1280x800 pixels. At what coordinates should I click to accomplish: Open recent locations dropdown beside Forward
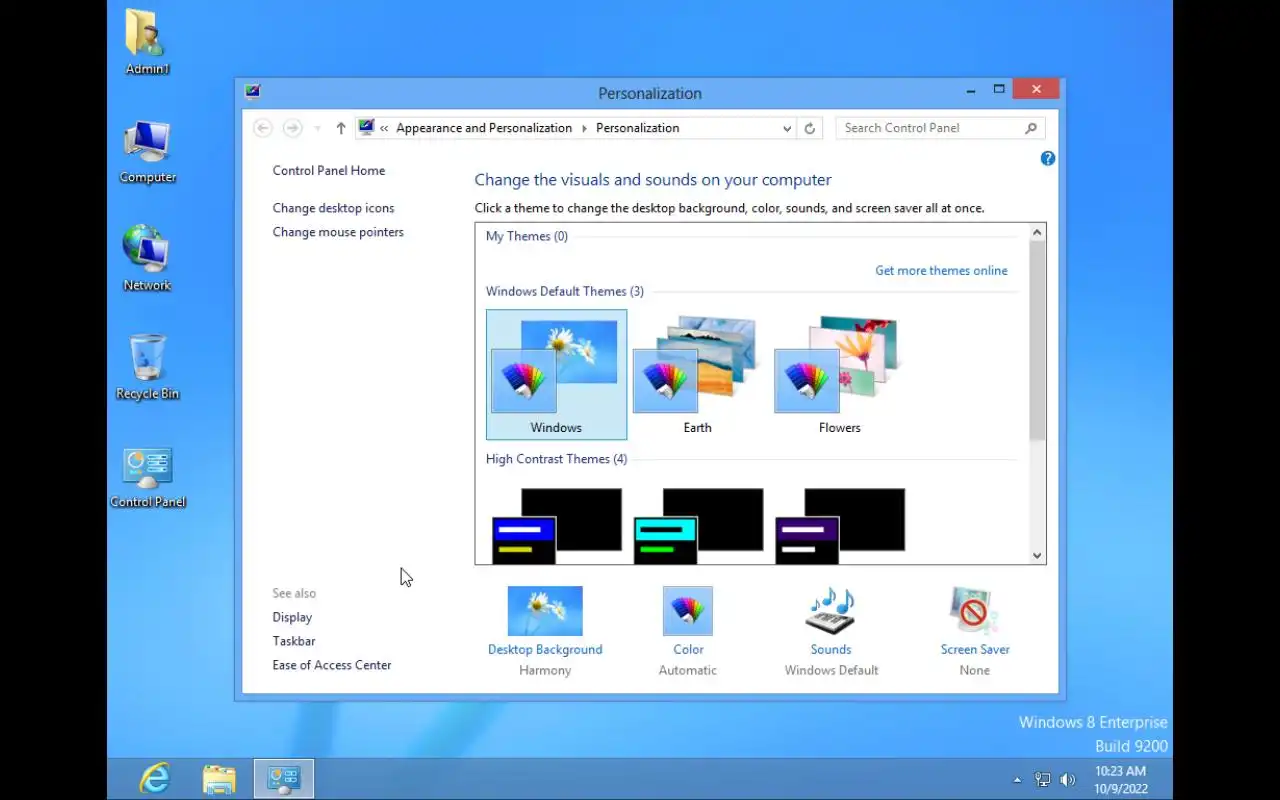[x=317, y=128]
